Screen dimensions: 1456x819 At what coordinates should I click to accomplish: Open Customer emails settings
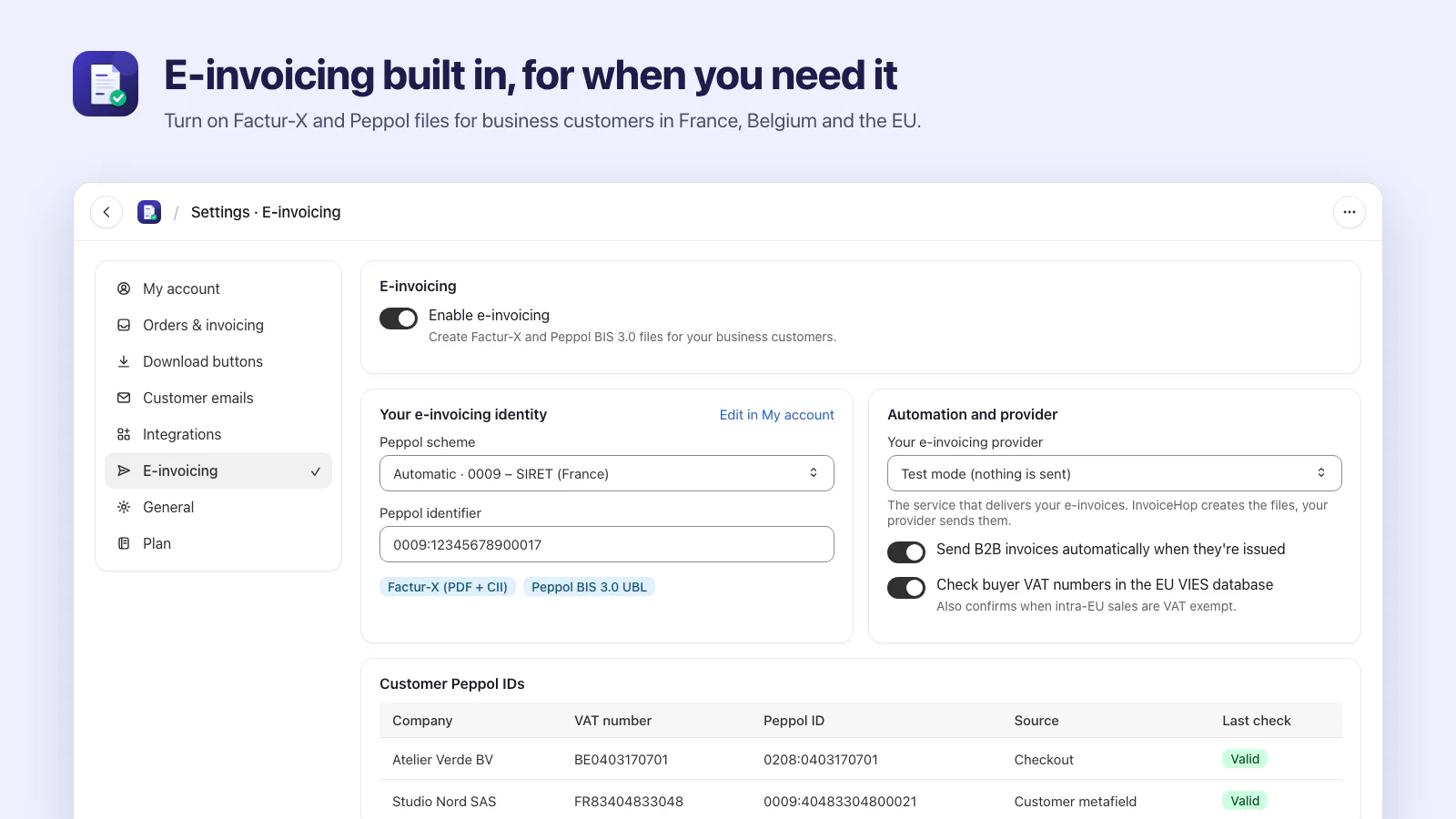click(x=218, y=398)
